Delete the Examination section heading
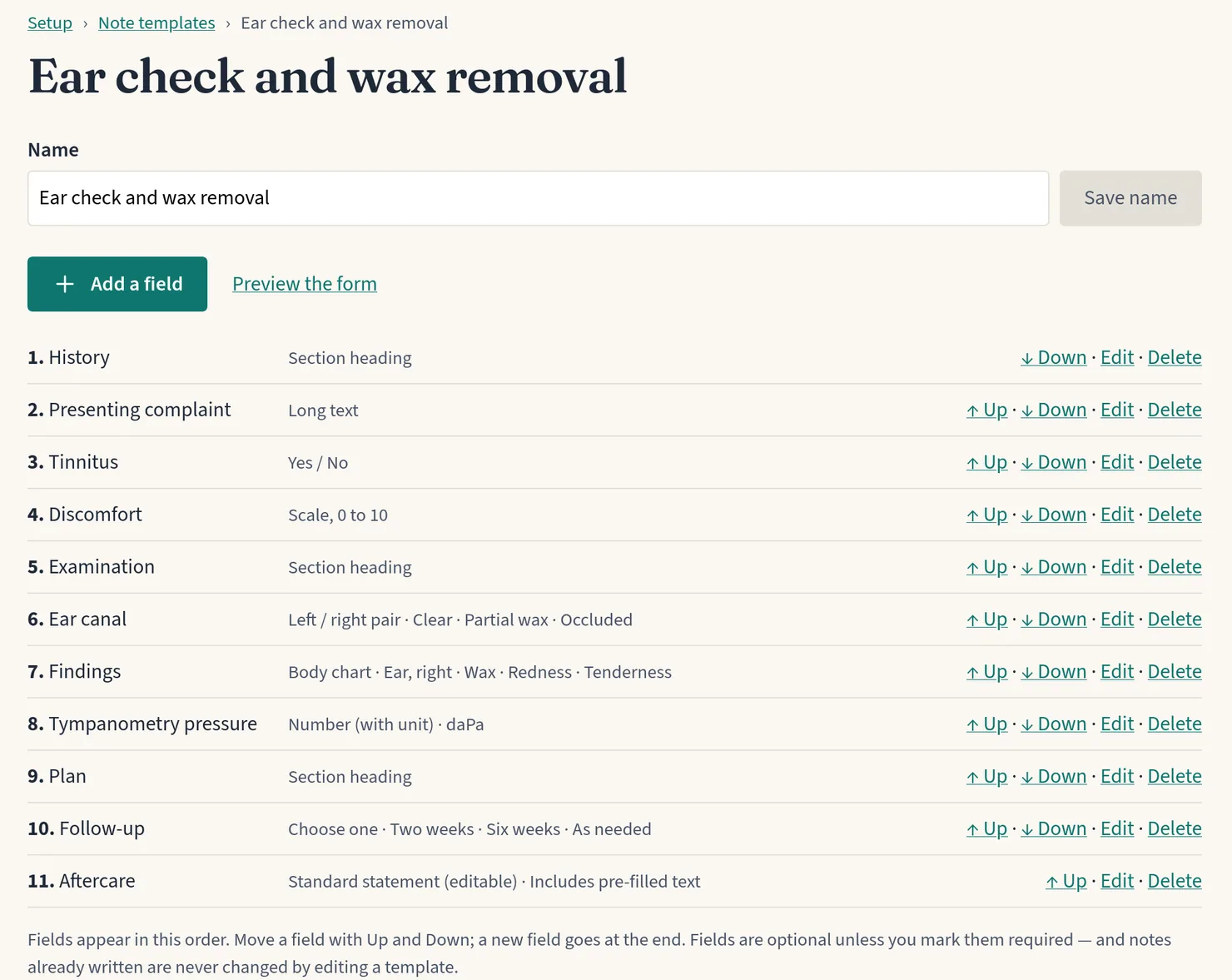Viewport: 1232px width, 980px height. pos(1175,567)
